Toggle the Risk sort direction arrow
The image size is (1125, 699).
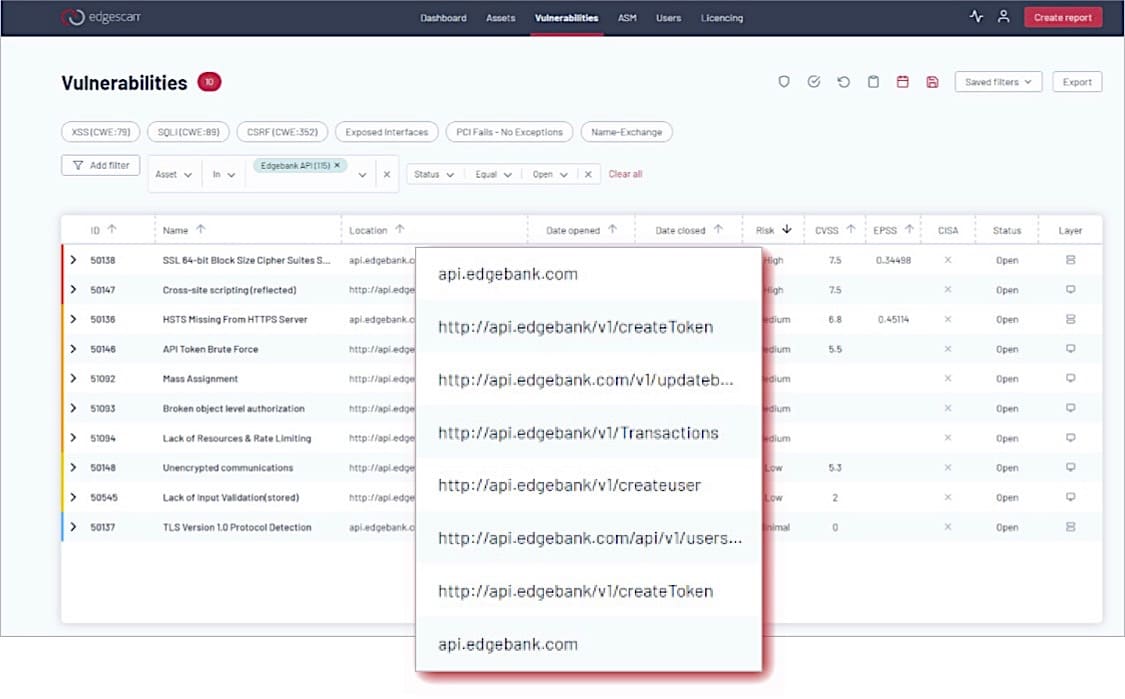787,230
